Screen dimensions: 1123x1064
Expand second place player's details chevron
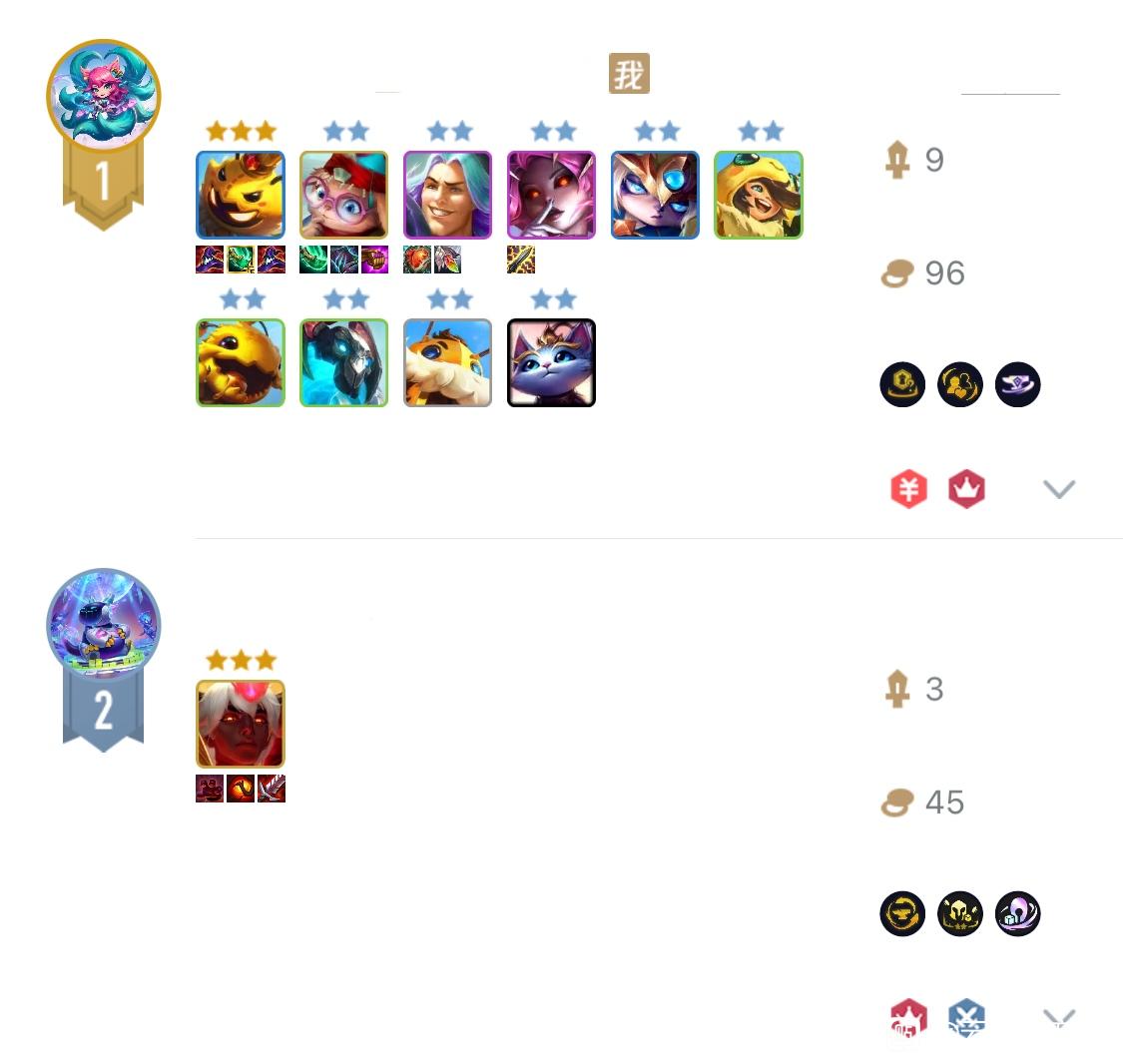click(1059, 1017)
